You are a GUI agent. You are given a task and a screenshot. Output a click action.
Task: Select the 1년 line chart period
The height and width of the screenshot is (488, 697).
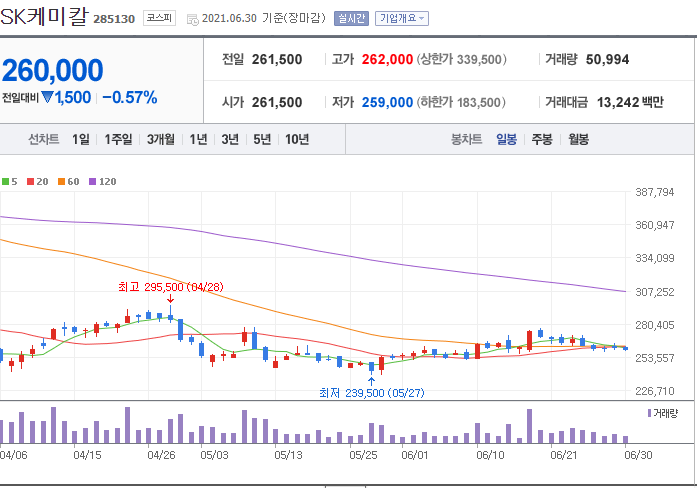[198, 140]
